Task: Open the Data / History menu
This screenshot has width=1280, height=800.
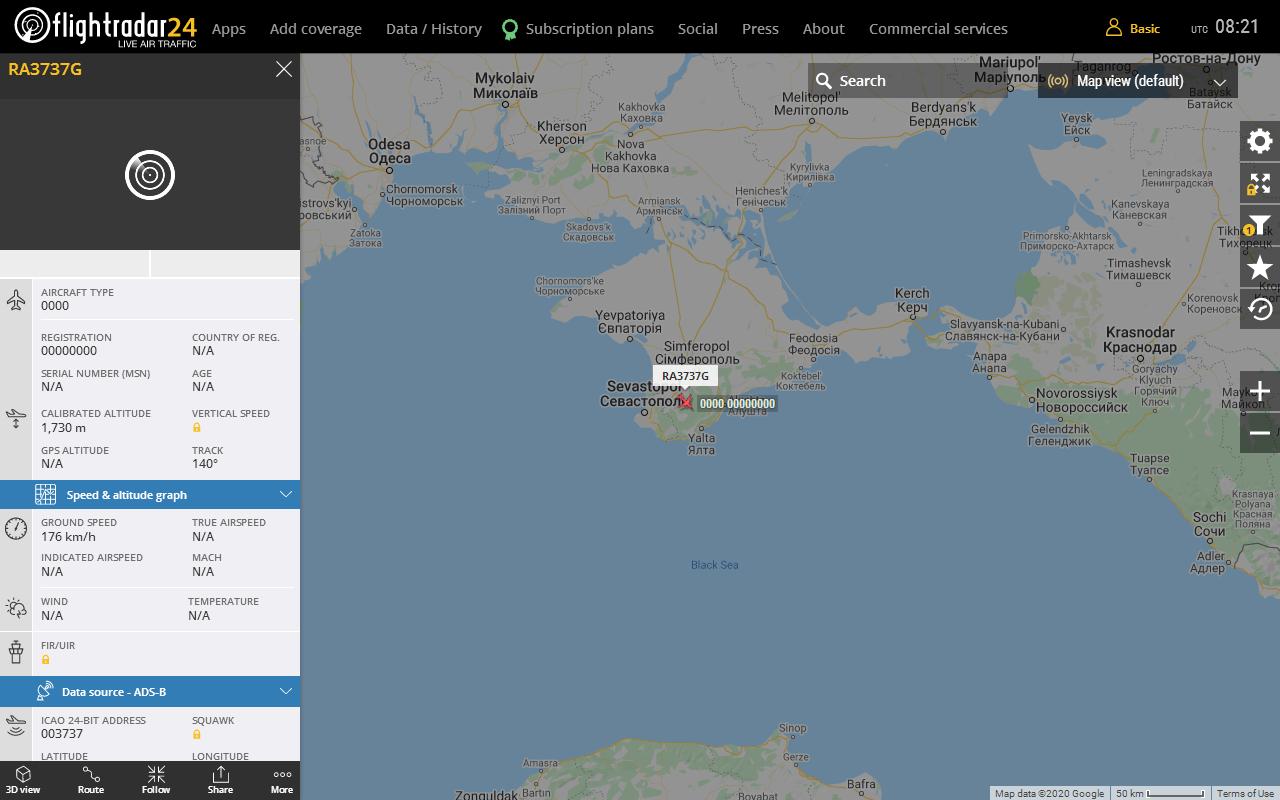Action: (x=434, y=28)
